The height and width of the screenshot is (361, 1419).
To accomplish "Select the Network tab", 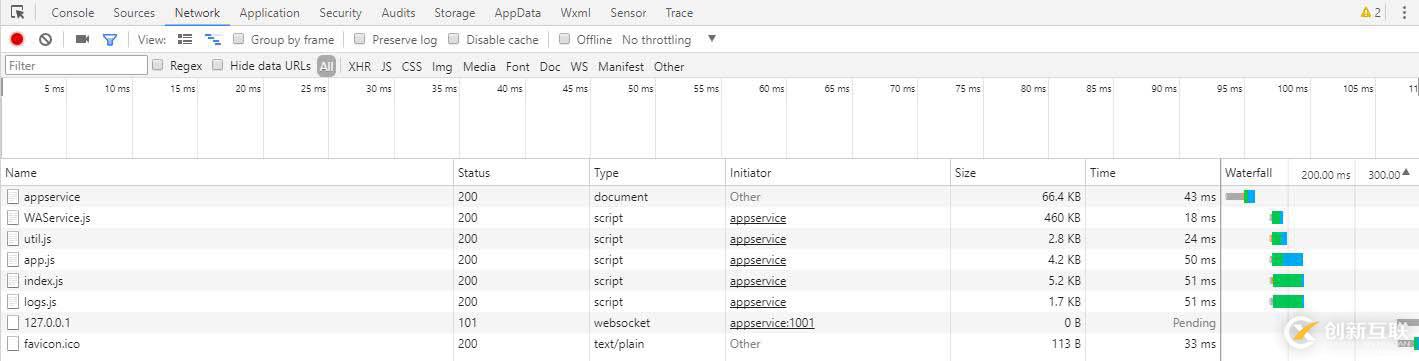I will pyautogui.click(x=197, y=13).
